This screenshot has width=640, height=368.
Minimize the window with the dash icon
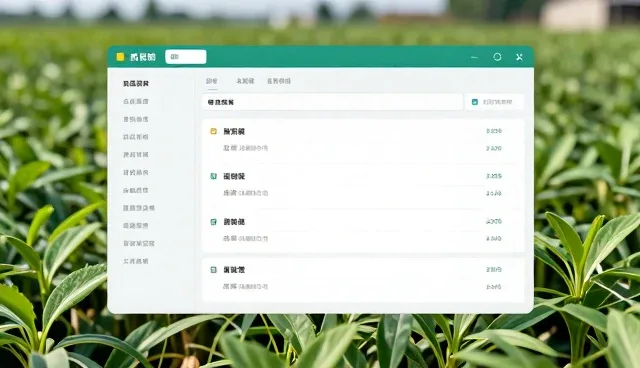(474, 57)
